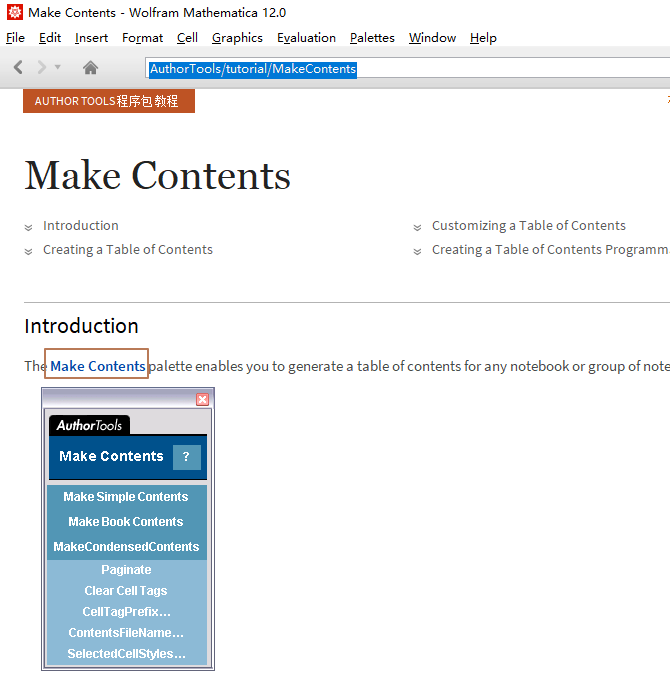Click the Make Contents palette header label
This screenshot has width=670, height=687.
tap(111, 457)
